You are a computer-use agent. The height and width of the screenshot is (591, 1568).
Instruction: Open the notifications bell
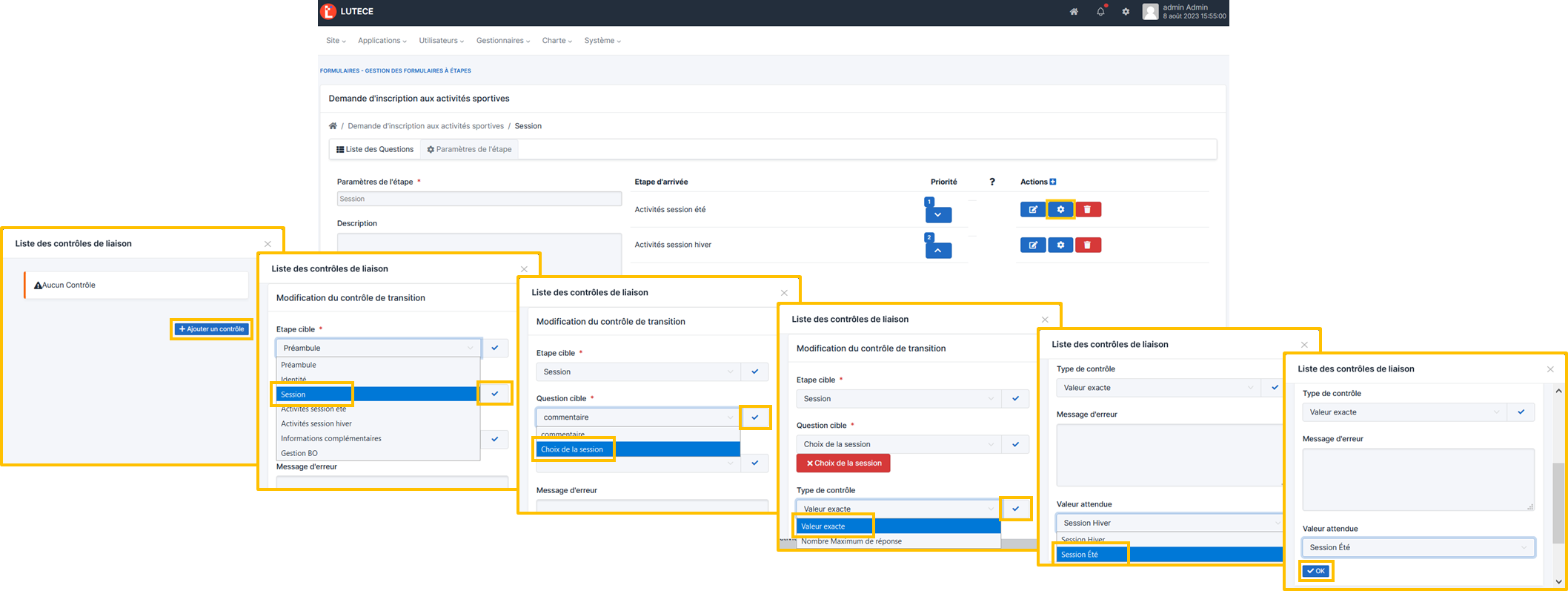click(1100, 12)
